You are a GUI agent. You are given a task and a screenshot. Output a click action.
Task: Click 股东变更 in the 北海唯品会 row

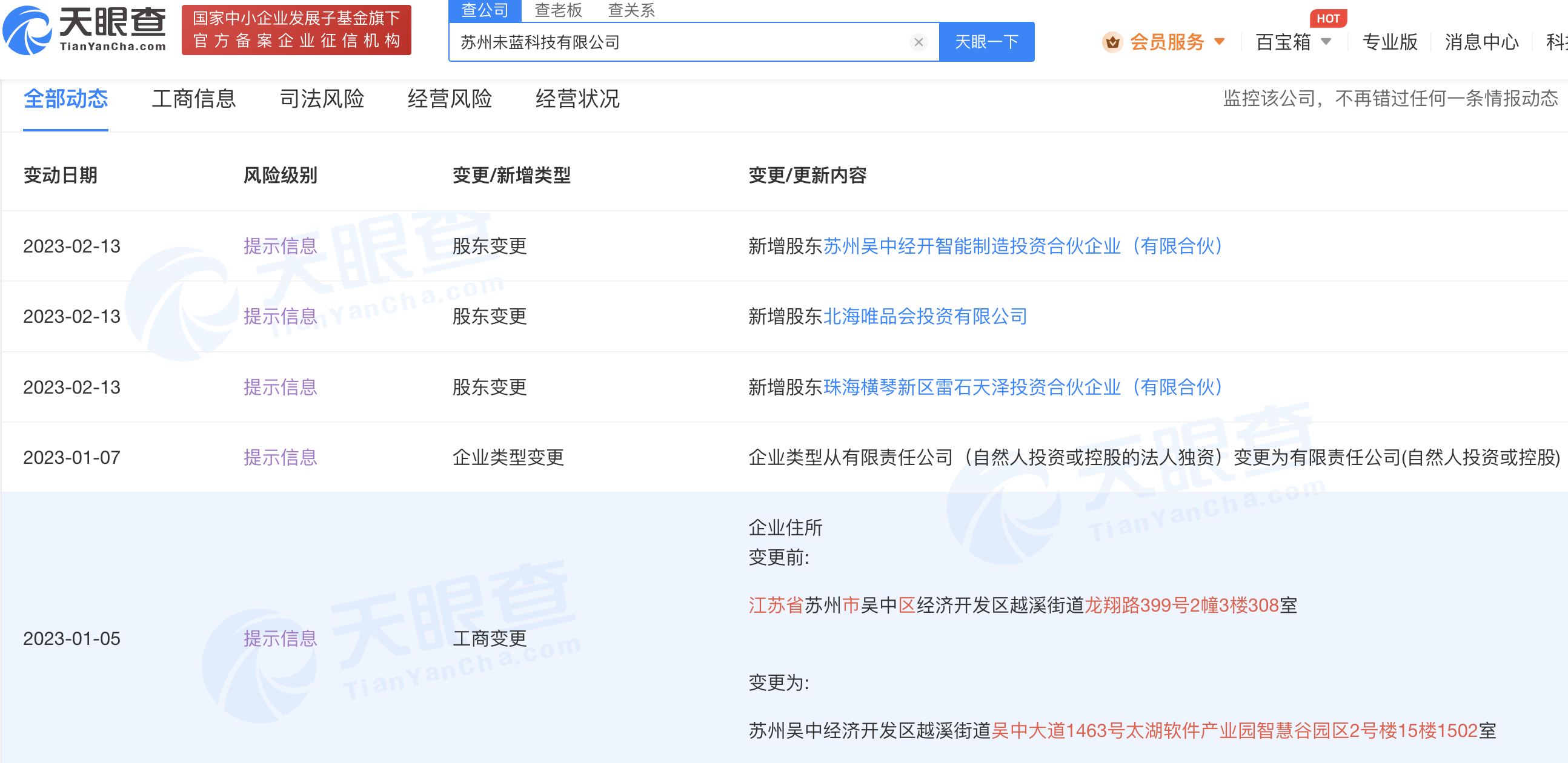click(x=490, y=316)
